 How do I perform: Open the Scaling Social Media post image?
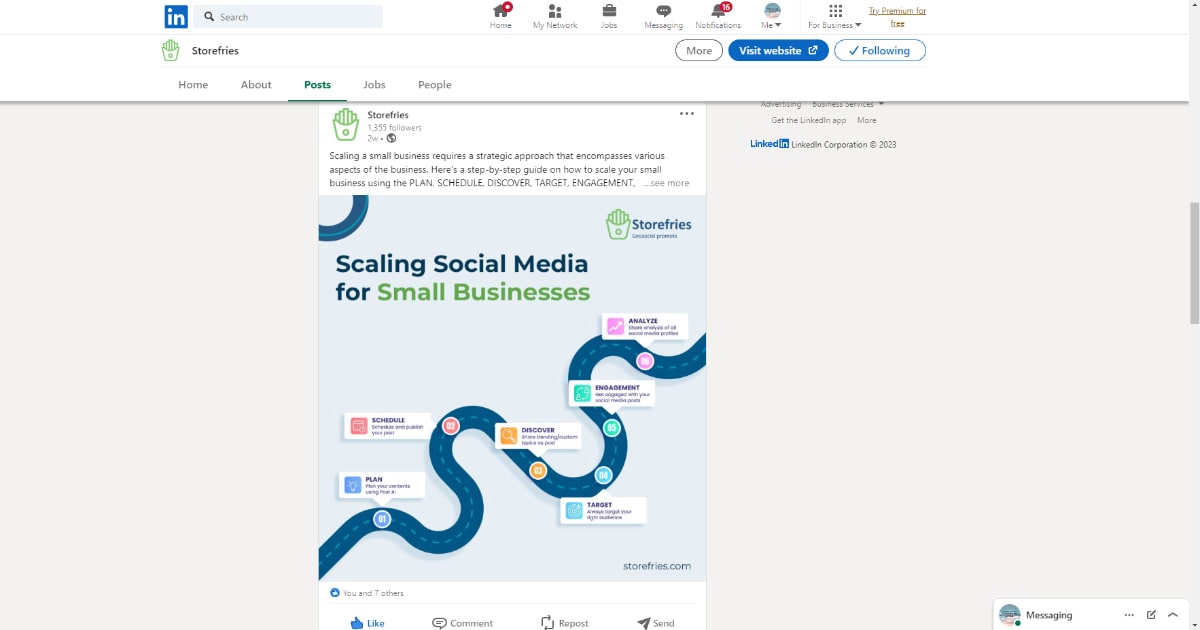coord(512,388)
